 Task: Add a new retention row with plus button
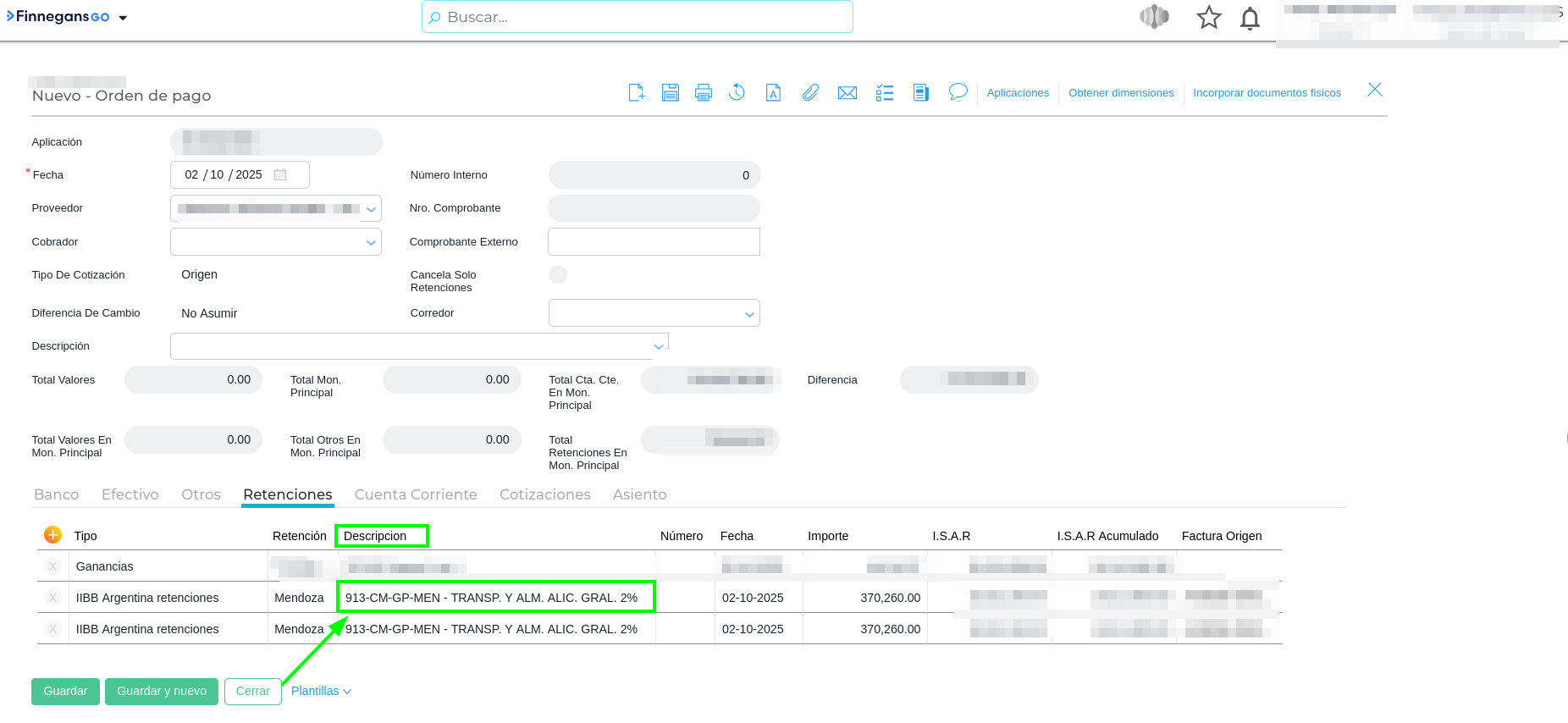pos(52,535)
